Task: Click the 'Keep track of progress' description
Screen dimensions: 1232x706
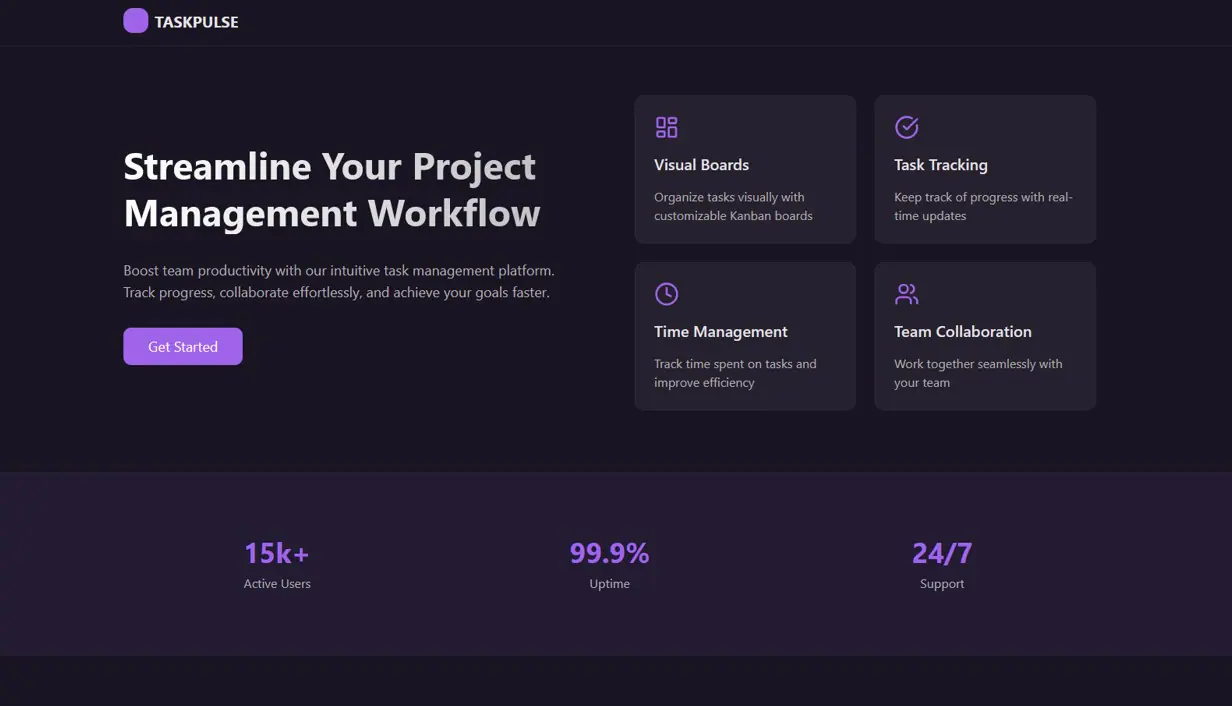Action: (x=983, y=206)
